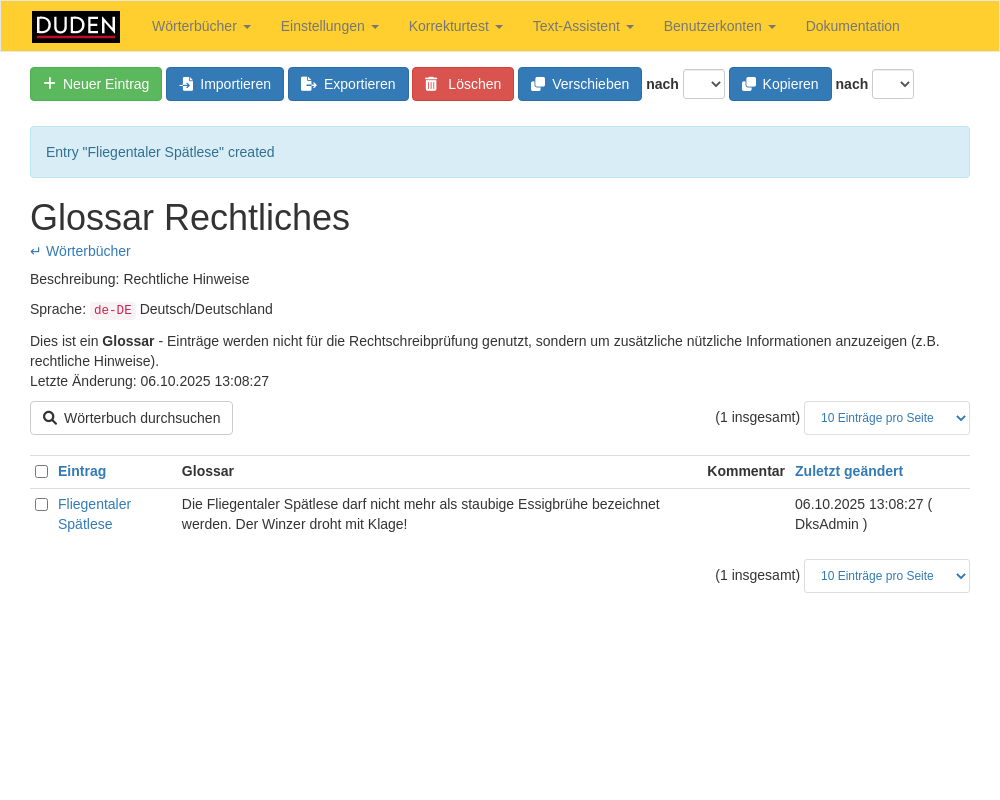
Task: Go back via Wörterbücher breadcrumb link
Action: point(88,251)
